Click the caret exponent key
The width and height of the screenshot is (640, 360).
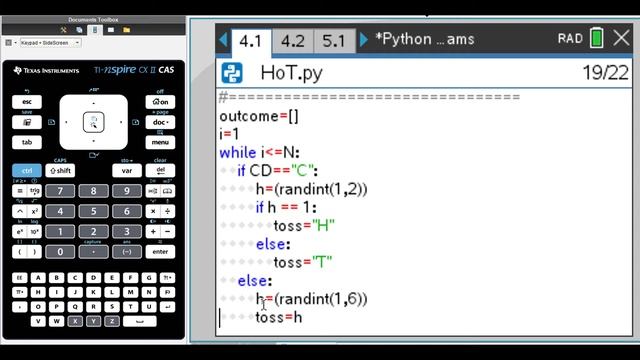(x=19, y=211)
